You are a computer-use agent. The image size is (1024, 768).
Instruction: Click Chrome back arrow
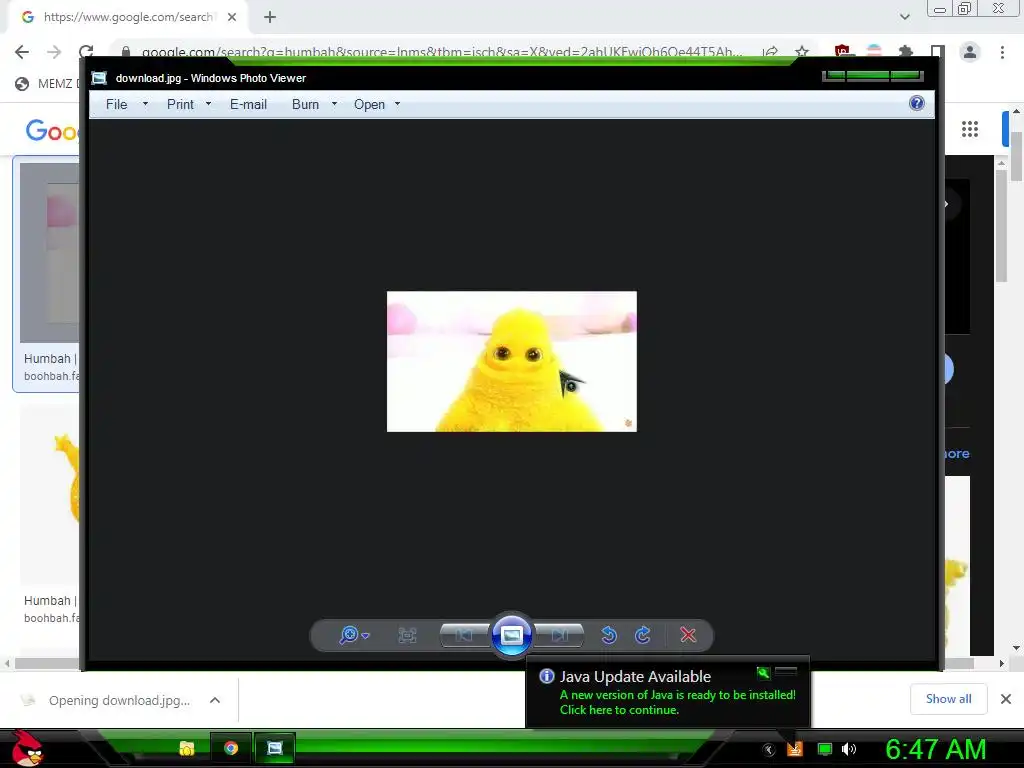(x=22, y=52)
